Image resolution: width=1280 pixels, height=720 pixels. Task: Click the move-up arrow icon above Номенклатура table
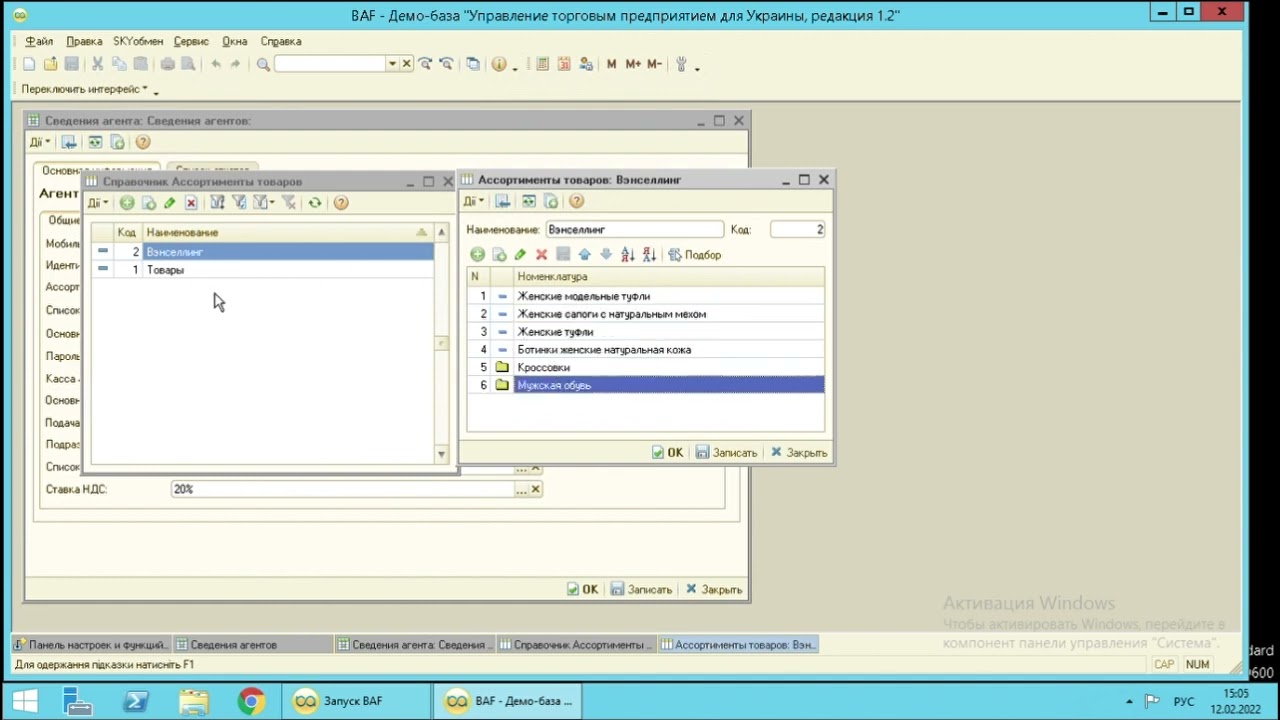pyautogui.click(x=585, y=255)
